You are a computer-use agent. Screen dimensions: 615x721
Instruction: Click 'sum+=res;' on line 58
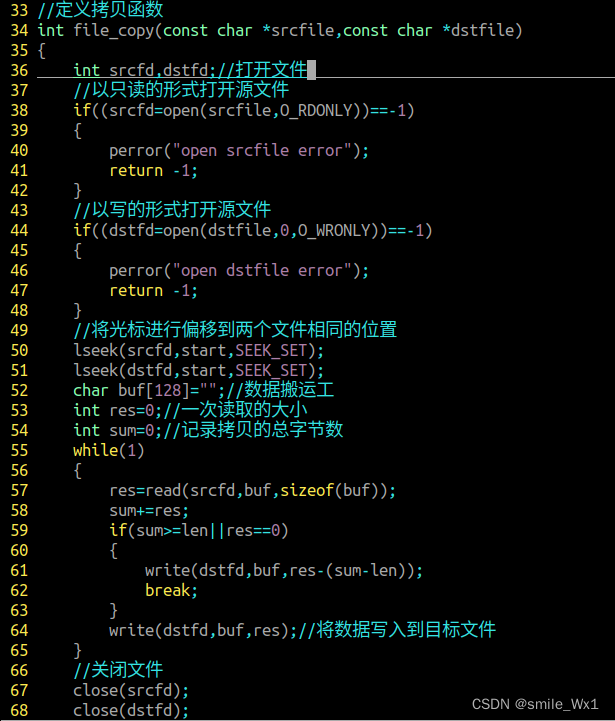tap(149, 510)
